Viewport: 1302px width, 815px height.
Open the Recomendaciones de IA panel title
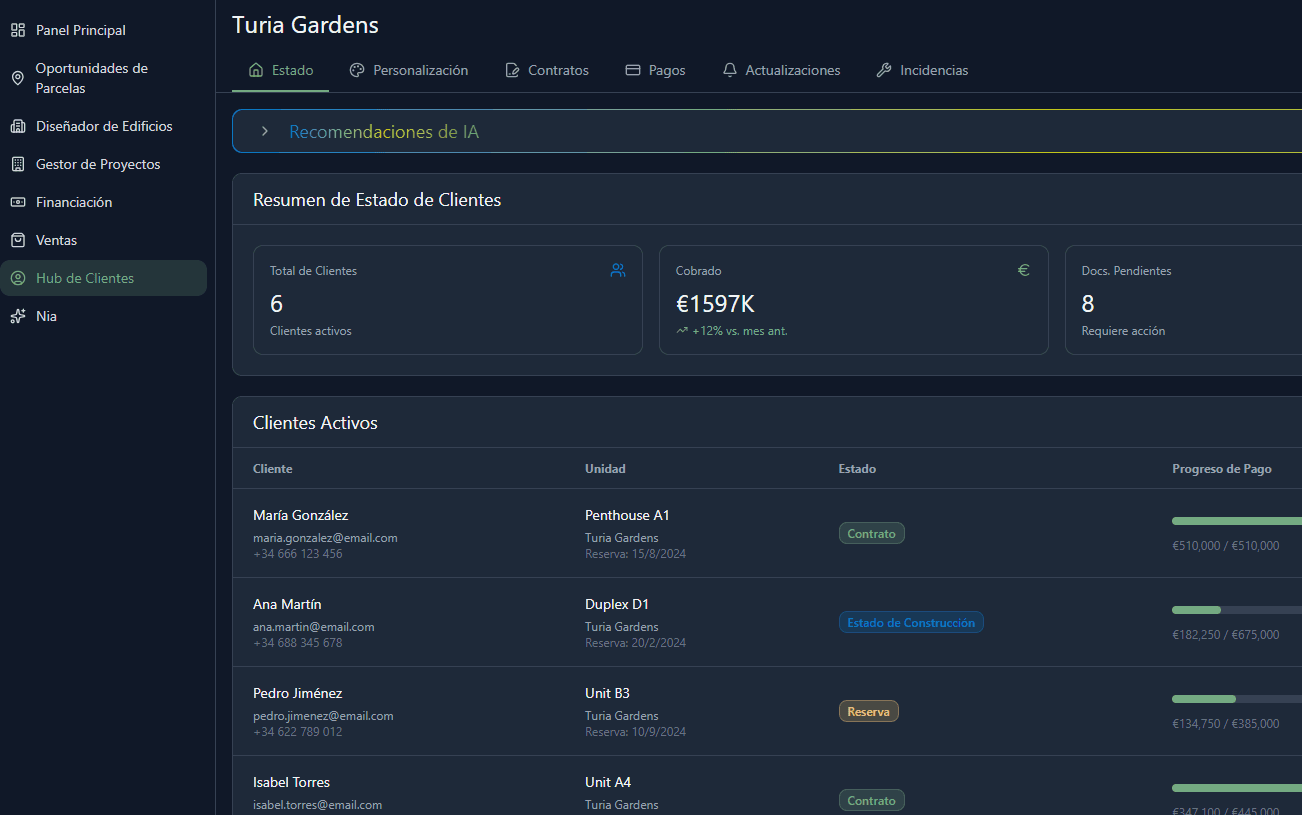point(384,131)
